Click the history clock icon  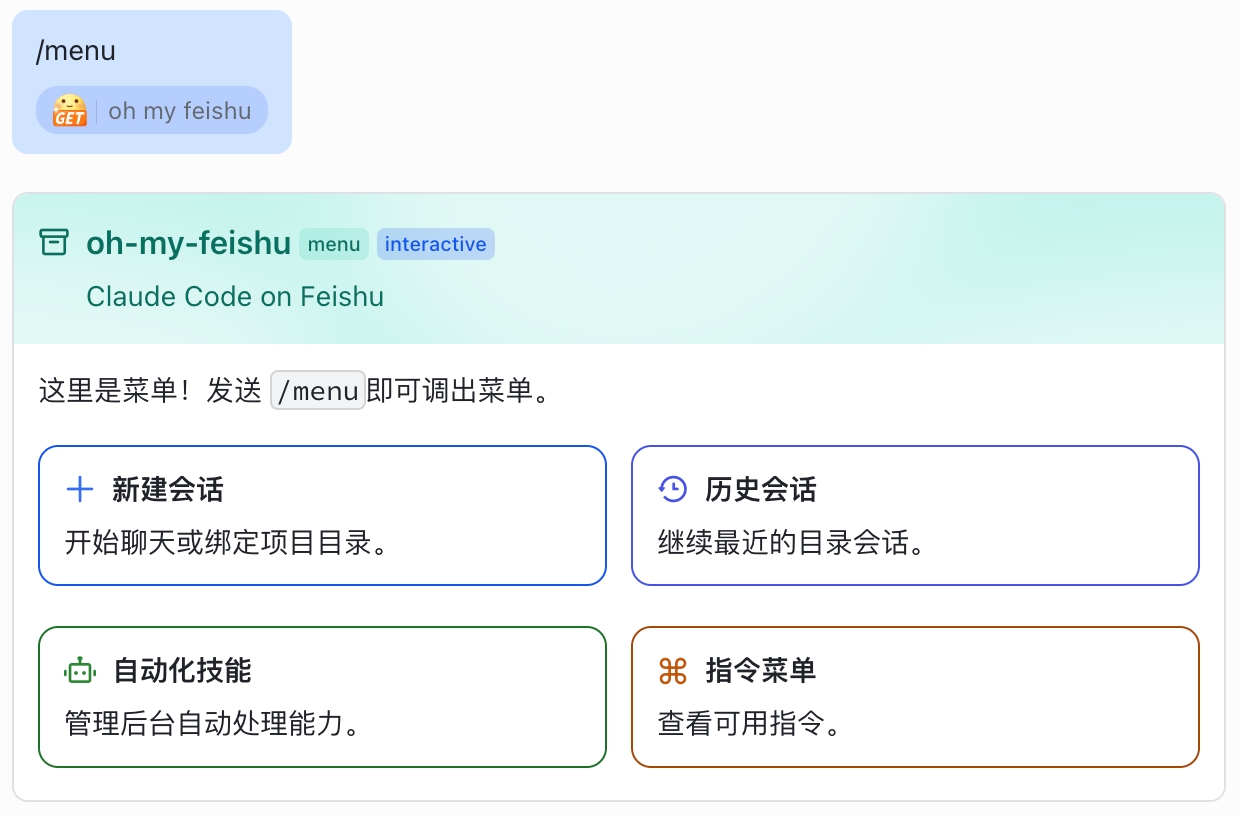point(673,489)
